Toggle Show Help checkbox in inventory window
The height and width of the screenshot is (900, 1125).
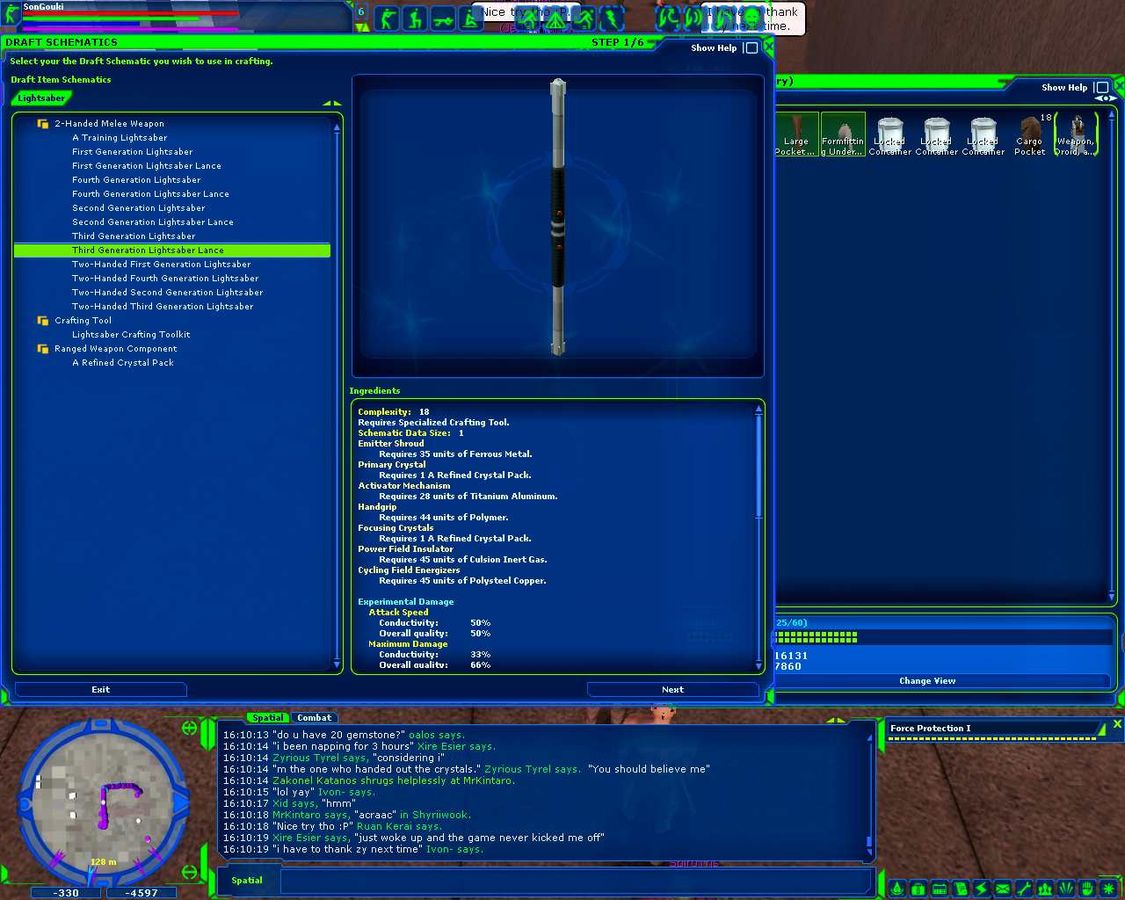(x=1100, y=88)
